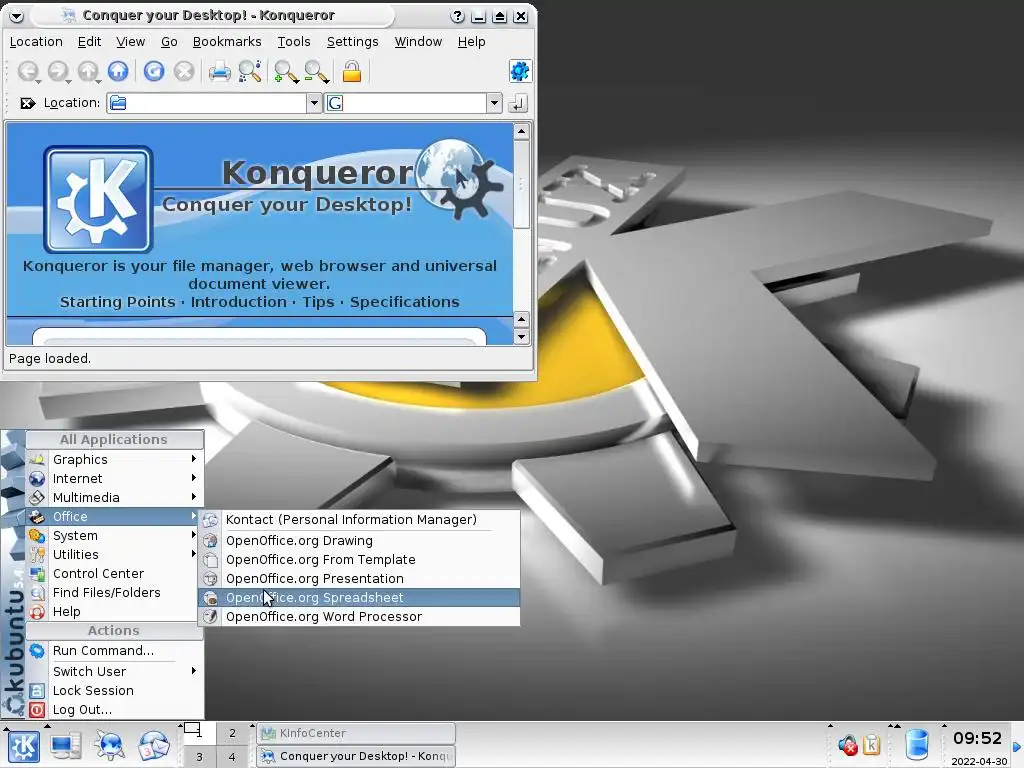1024x768 pixels.
Task: Launch OpenOffice.org Word Processor
Action: 359,616
